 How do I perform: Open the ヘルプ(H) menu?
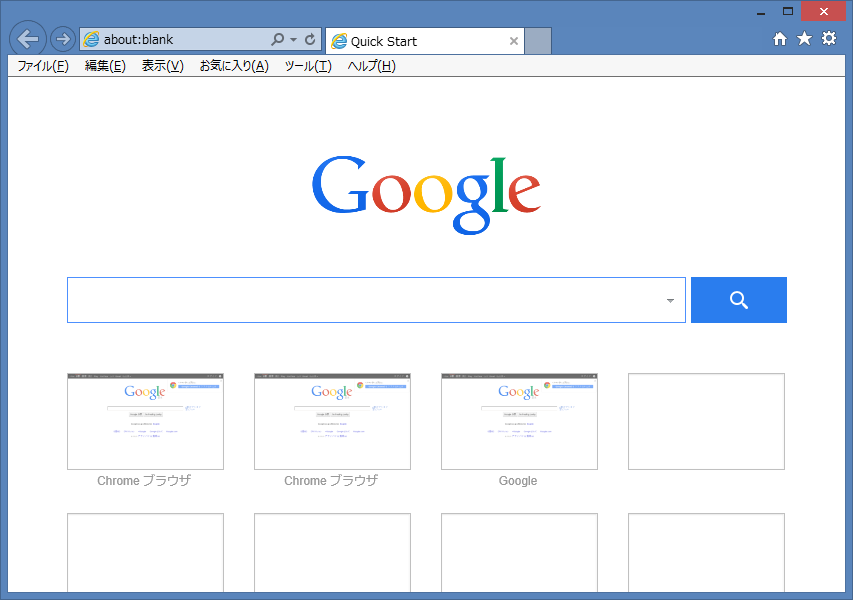[372, 66]
